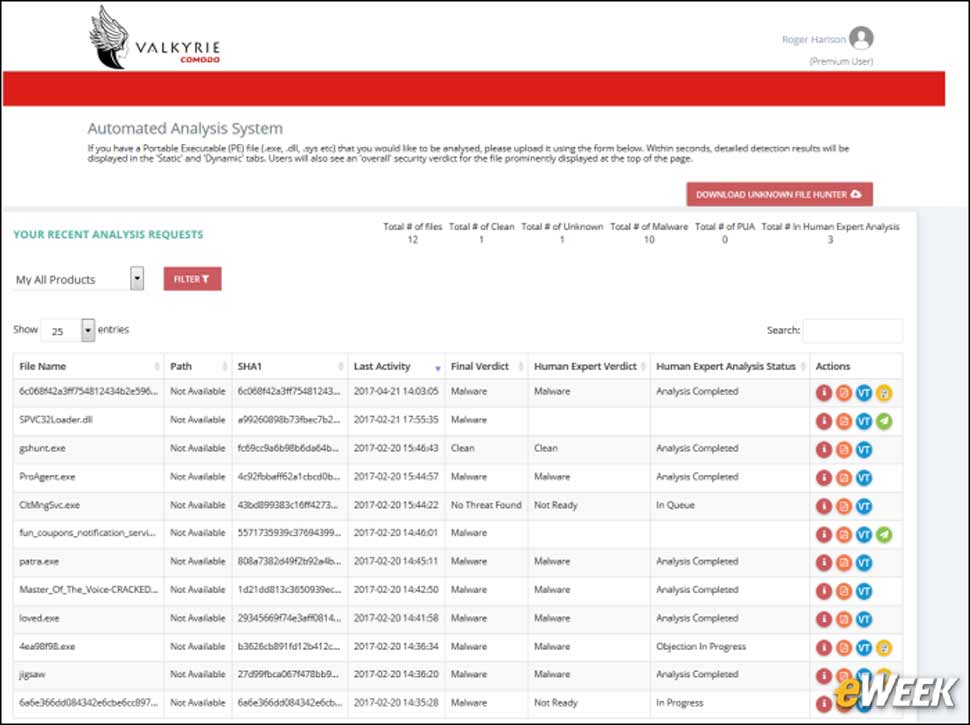970x725 pixels.
Task: Click the user avatar icon
Action: (x=861, y=38)
